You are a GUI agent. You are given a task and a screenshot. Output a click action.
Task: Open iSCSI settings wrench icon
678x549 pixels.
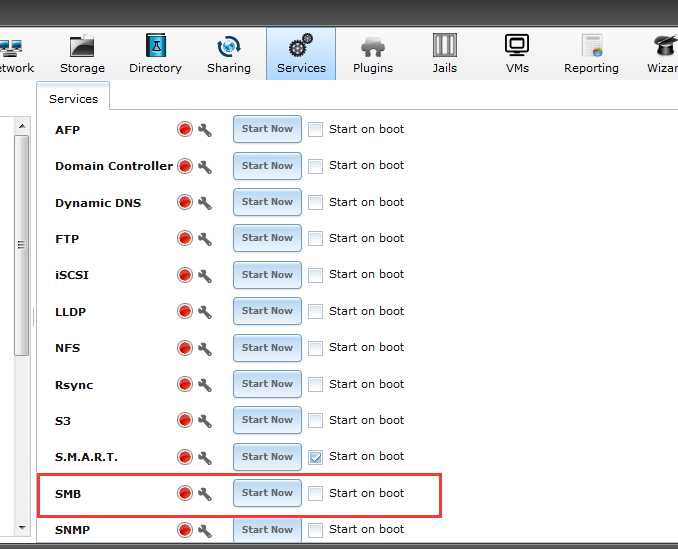pyautogui.click(x=205, y=275)
